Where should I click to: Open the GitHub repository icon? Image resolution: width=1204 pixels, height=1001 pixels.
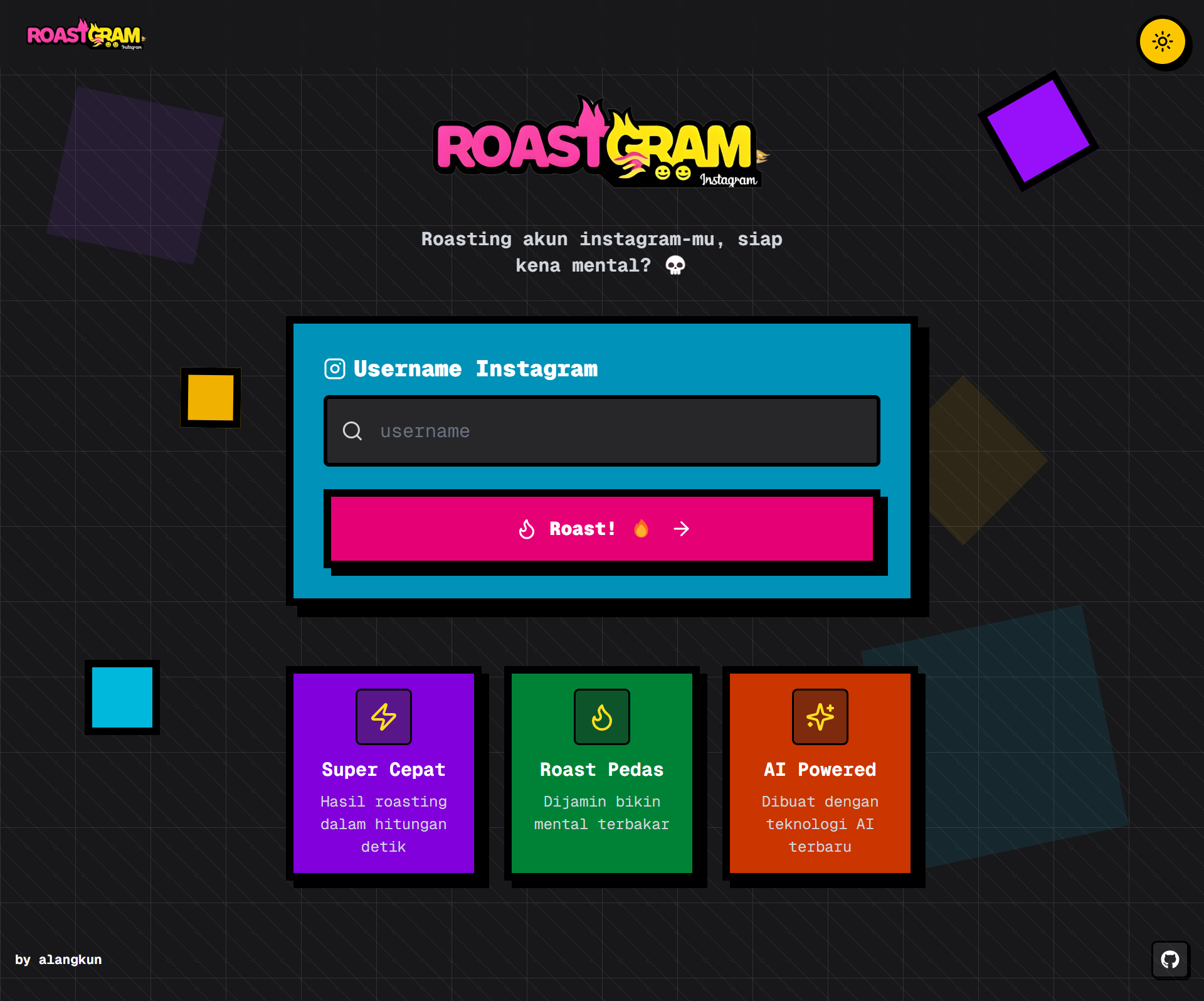1170,959
